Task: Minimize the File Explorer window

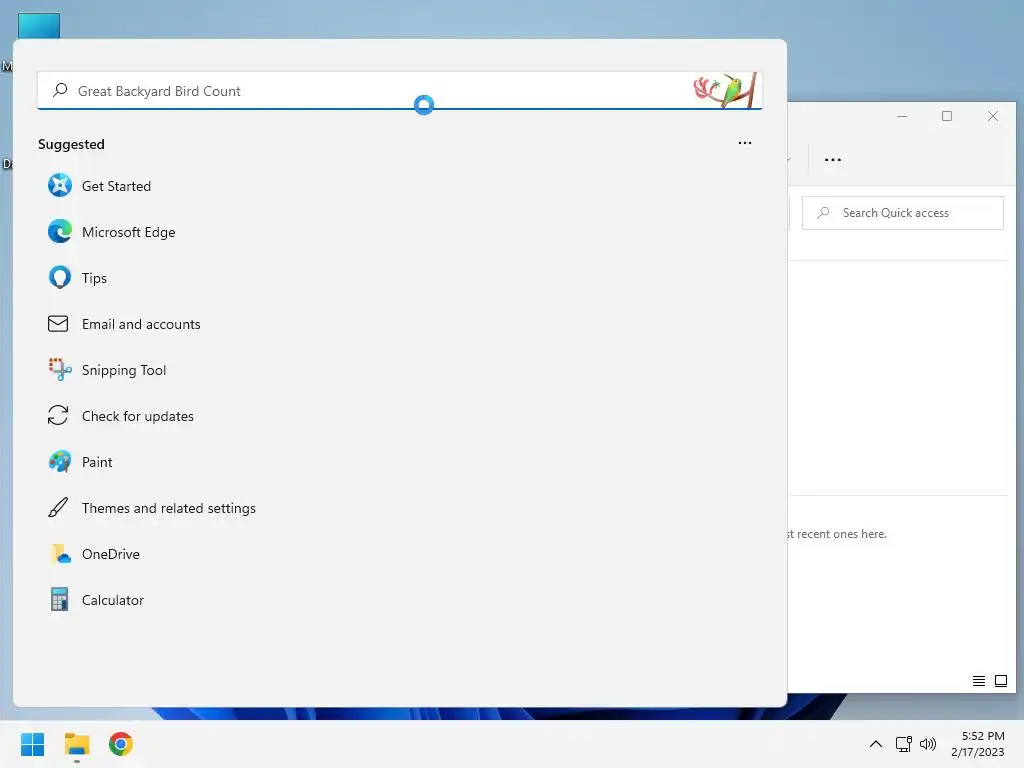Action: pos(903,116)
